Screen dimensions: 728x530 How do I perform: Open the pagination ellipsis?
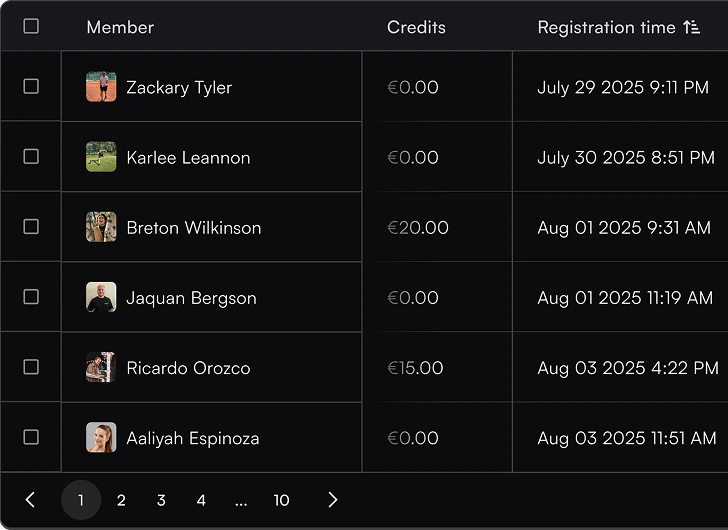pos(241,500)
